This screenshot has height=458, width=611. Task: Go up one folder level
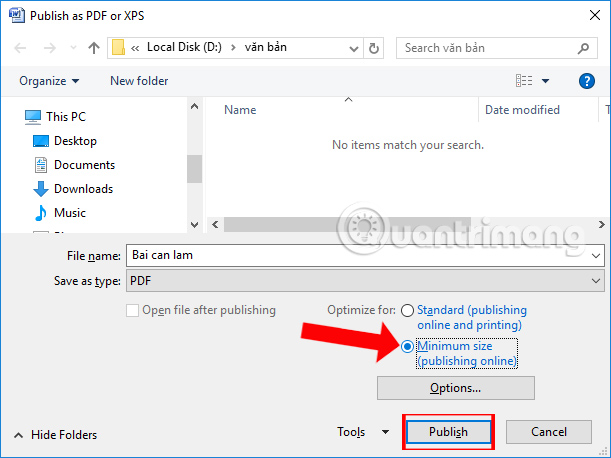(94, 48)
